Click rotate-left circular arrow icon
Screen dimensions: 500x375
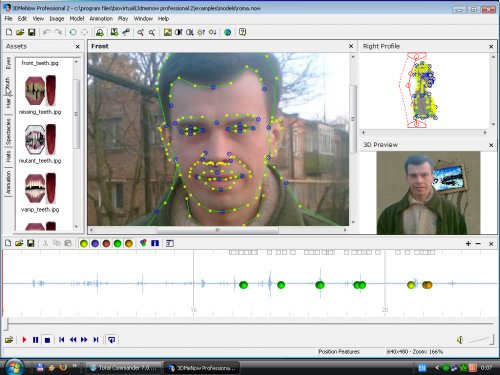tap(73, 32)
